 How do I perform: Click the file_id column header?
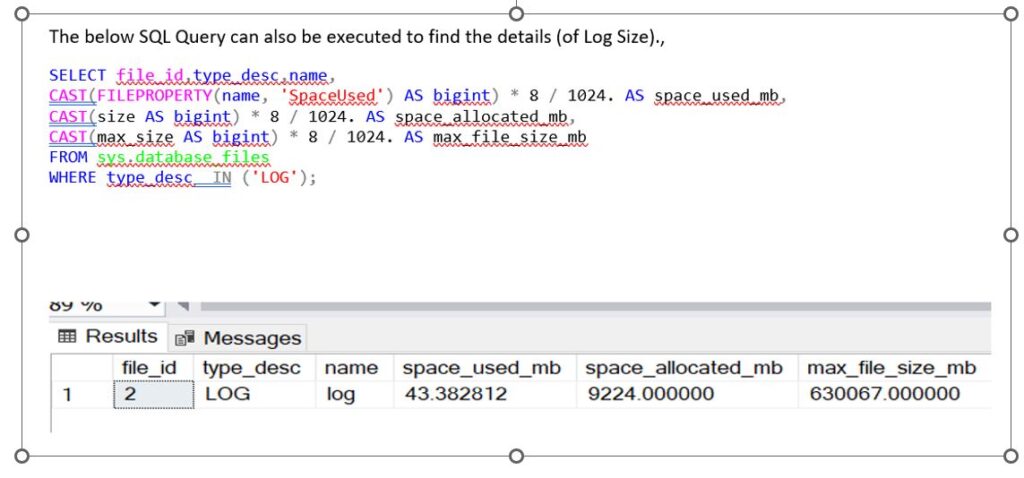[149, 367]
